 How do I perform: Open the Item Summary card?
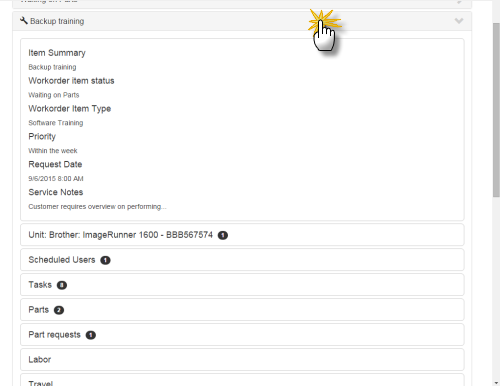pyautogui.click(x=242, y=130)
